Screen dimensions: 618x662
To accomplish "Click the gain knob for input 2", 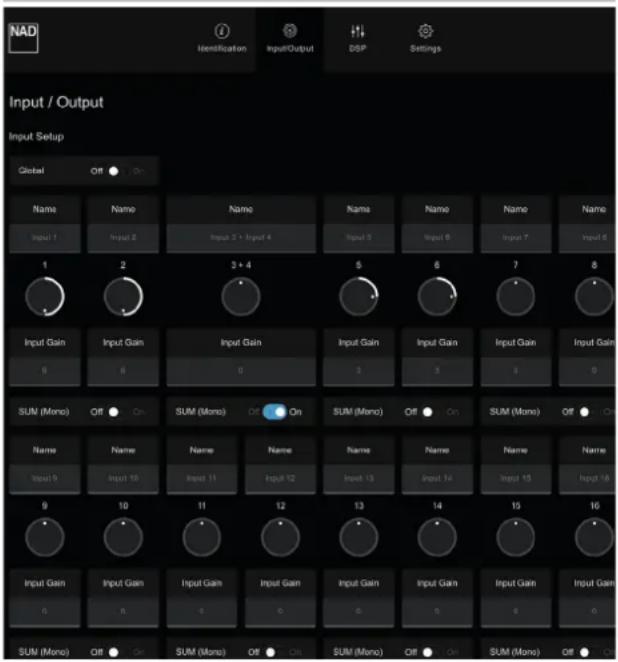I will (123, 296).
